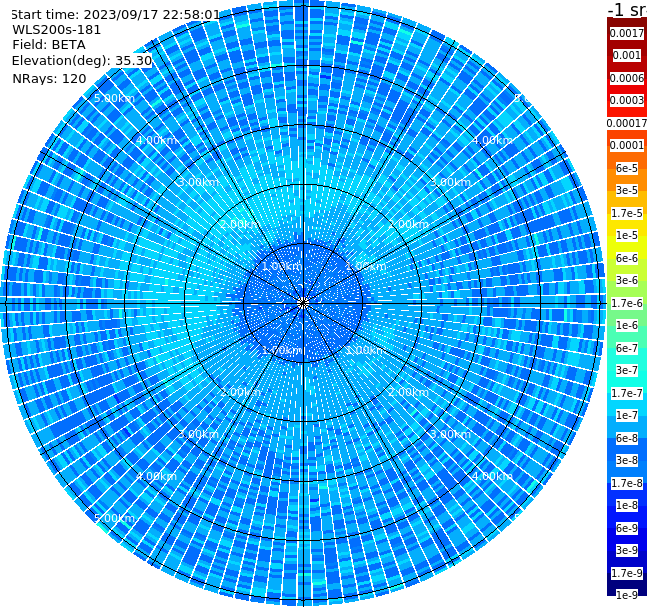The height and width of the screenshot is (607, 647).
Task: Select the 1e-6 colorbar value
Action: point(627,325)
